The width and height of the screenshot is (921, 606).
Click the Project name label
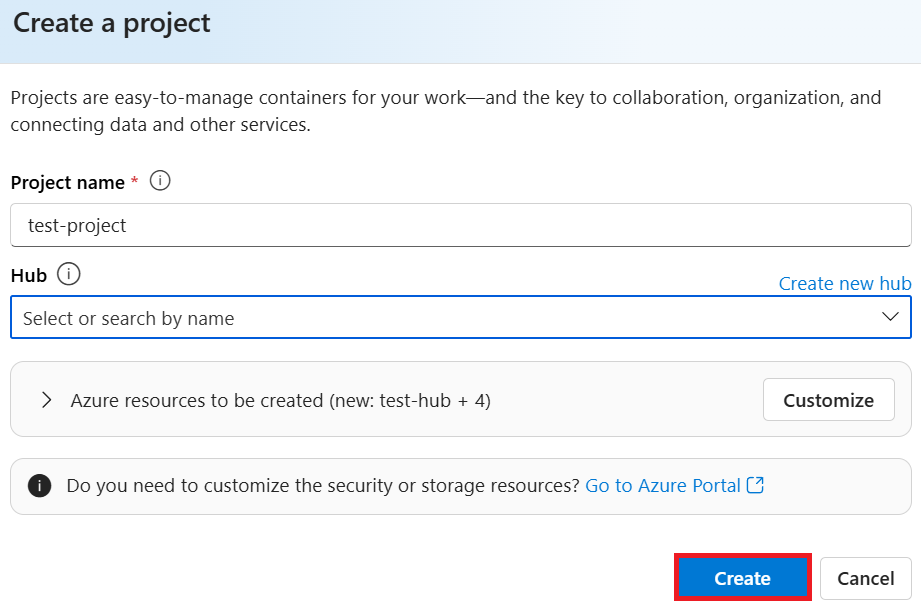point(67,182)
